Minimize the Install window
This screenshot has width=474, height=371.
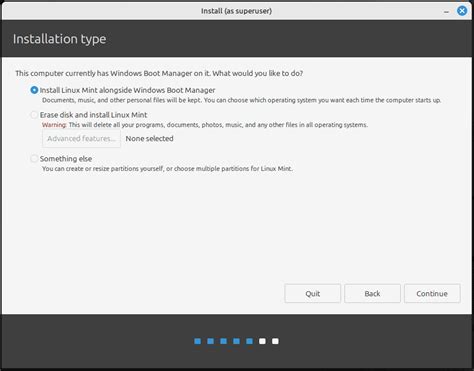[x=446, y=12]
